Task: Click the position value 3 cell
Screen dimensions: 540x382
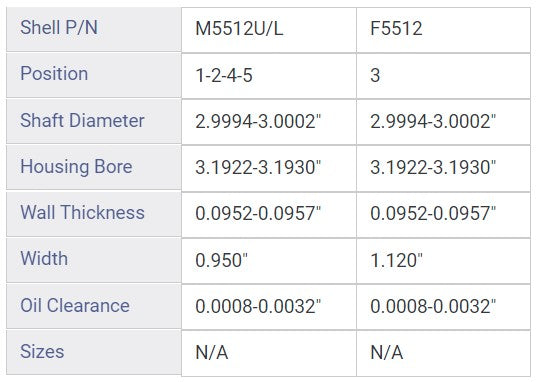Action: tap(444, 76)
